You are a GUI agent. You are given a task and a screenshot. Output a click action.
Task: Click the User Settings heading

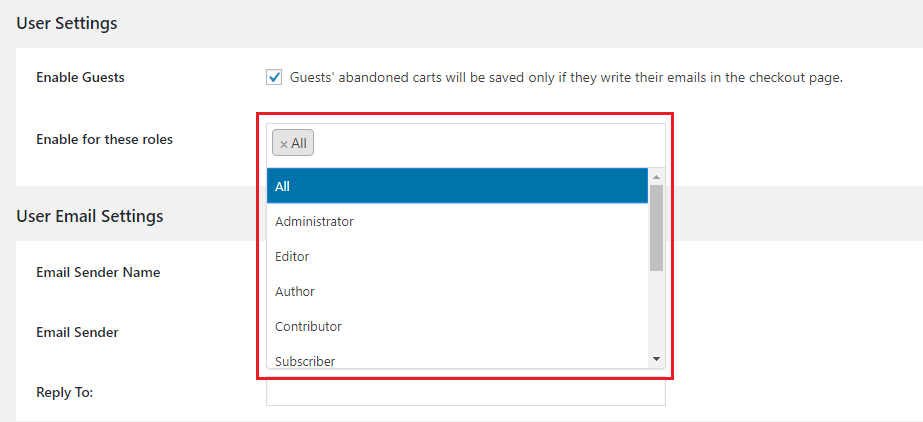(66, 23)
